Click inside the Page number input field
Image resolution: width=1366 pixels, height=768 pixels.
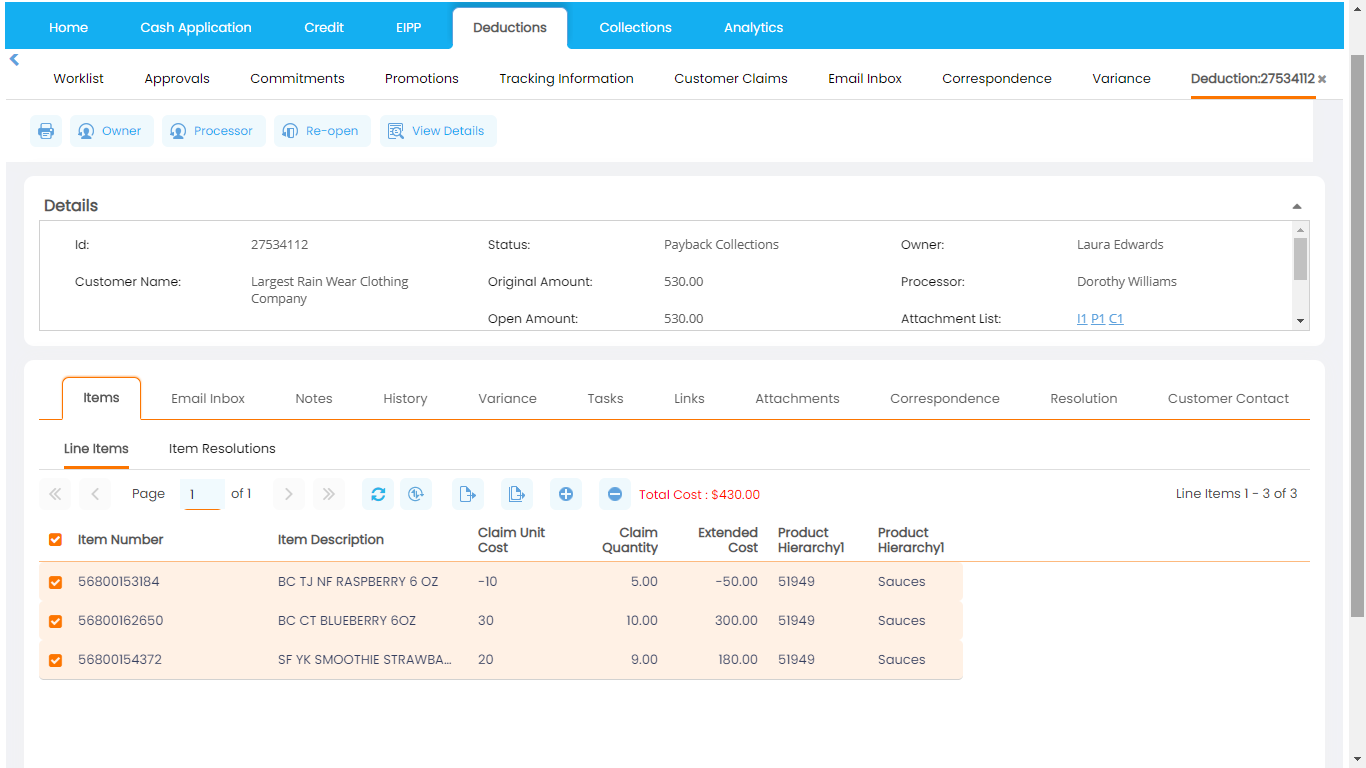[x=201, y=493]
